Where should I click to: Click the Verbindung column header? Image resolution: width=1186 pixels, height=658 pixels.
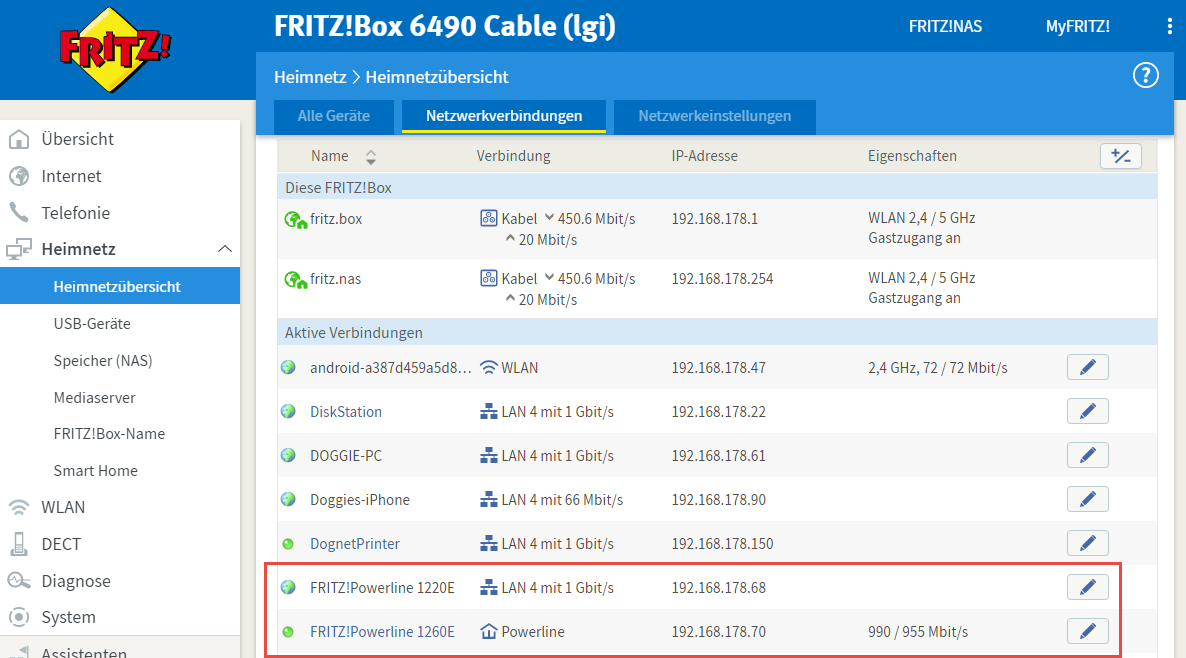tap(513, 157)
